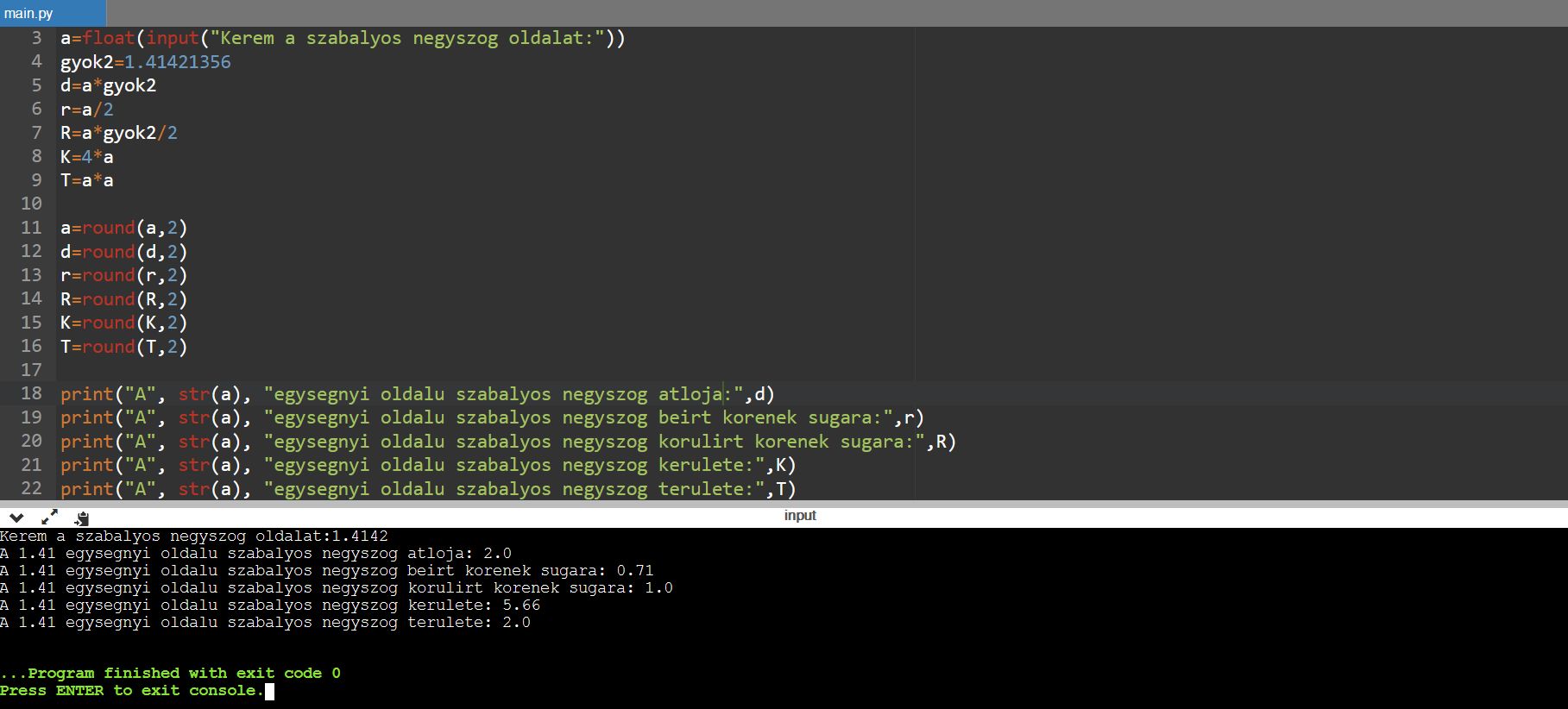Click the console output line showing kerulete: 5.66
1568x709 pixels.
[269, 605]
